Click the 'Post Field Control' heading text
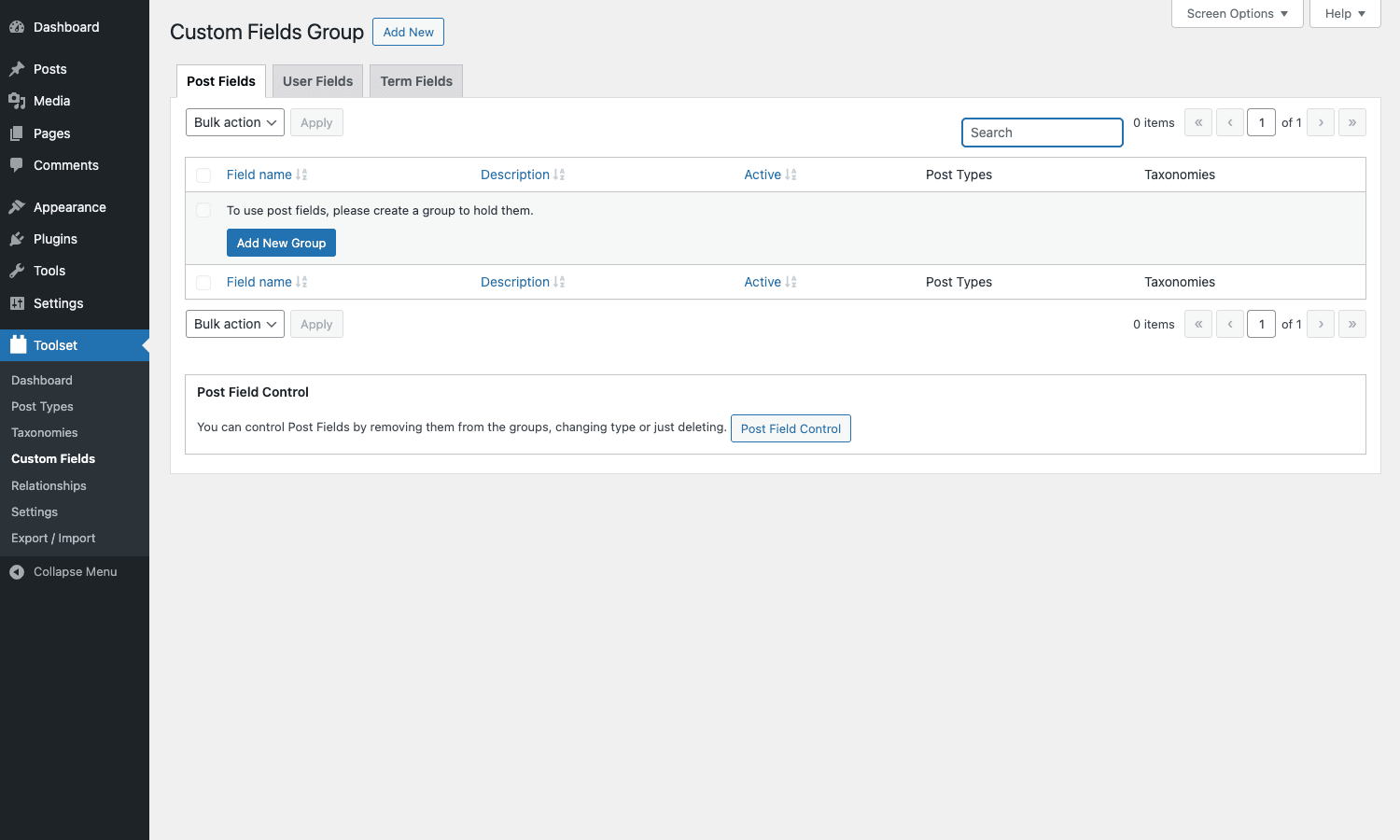 253,392
